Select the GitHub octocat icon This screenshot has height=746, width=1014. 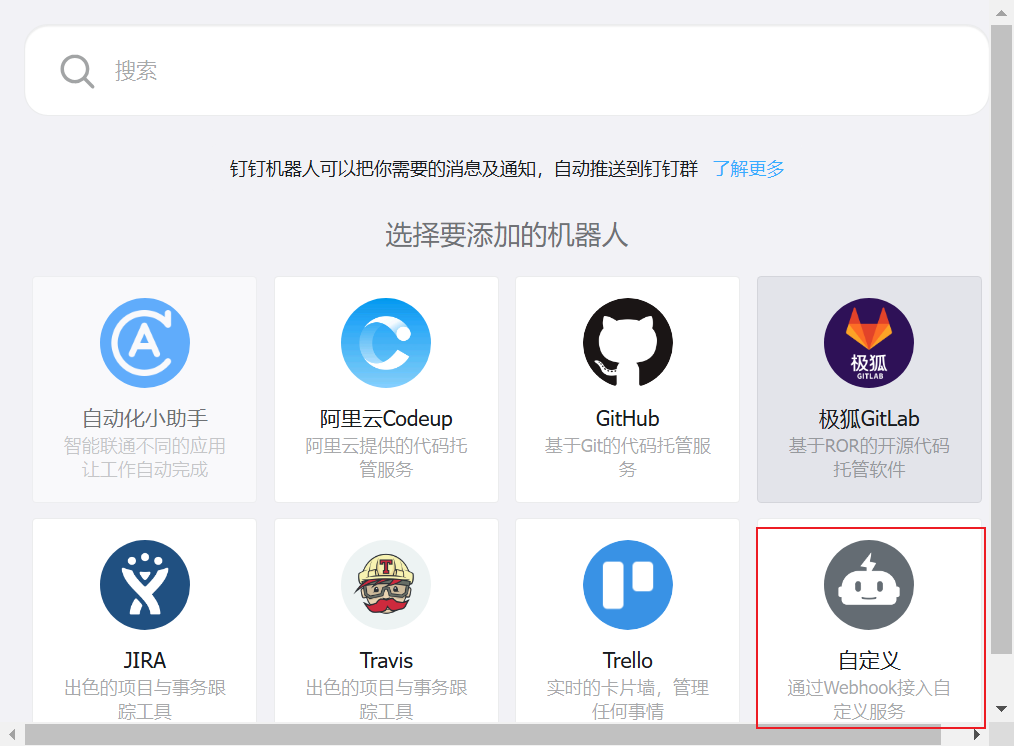(x=627, y=343)
